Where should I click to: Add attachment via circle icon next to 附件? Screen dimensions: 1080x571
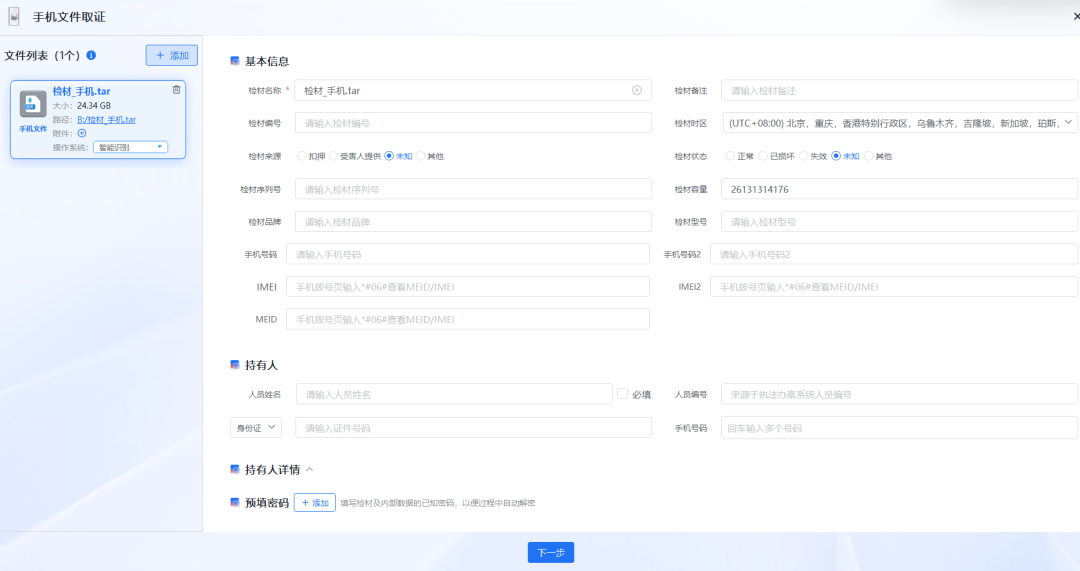click(82, 133)
